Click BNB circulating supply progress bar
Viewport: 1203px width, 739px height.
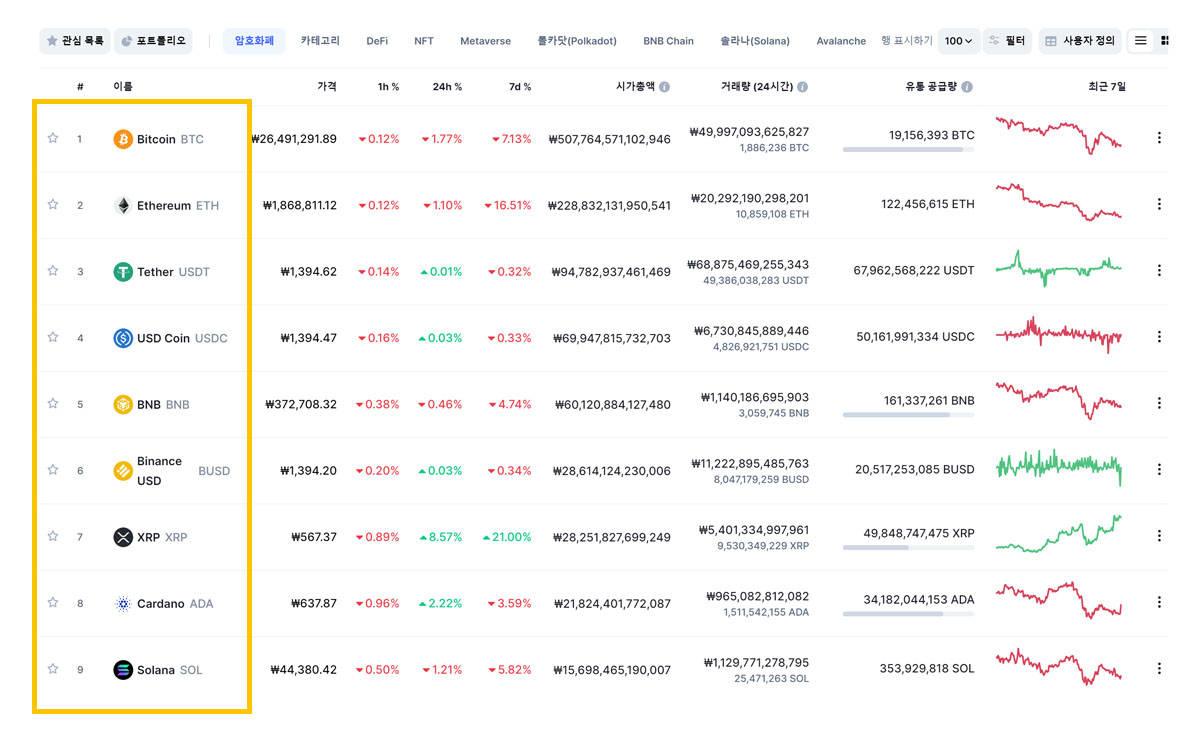(x=908, y=415)
